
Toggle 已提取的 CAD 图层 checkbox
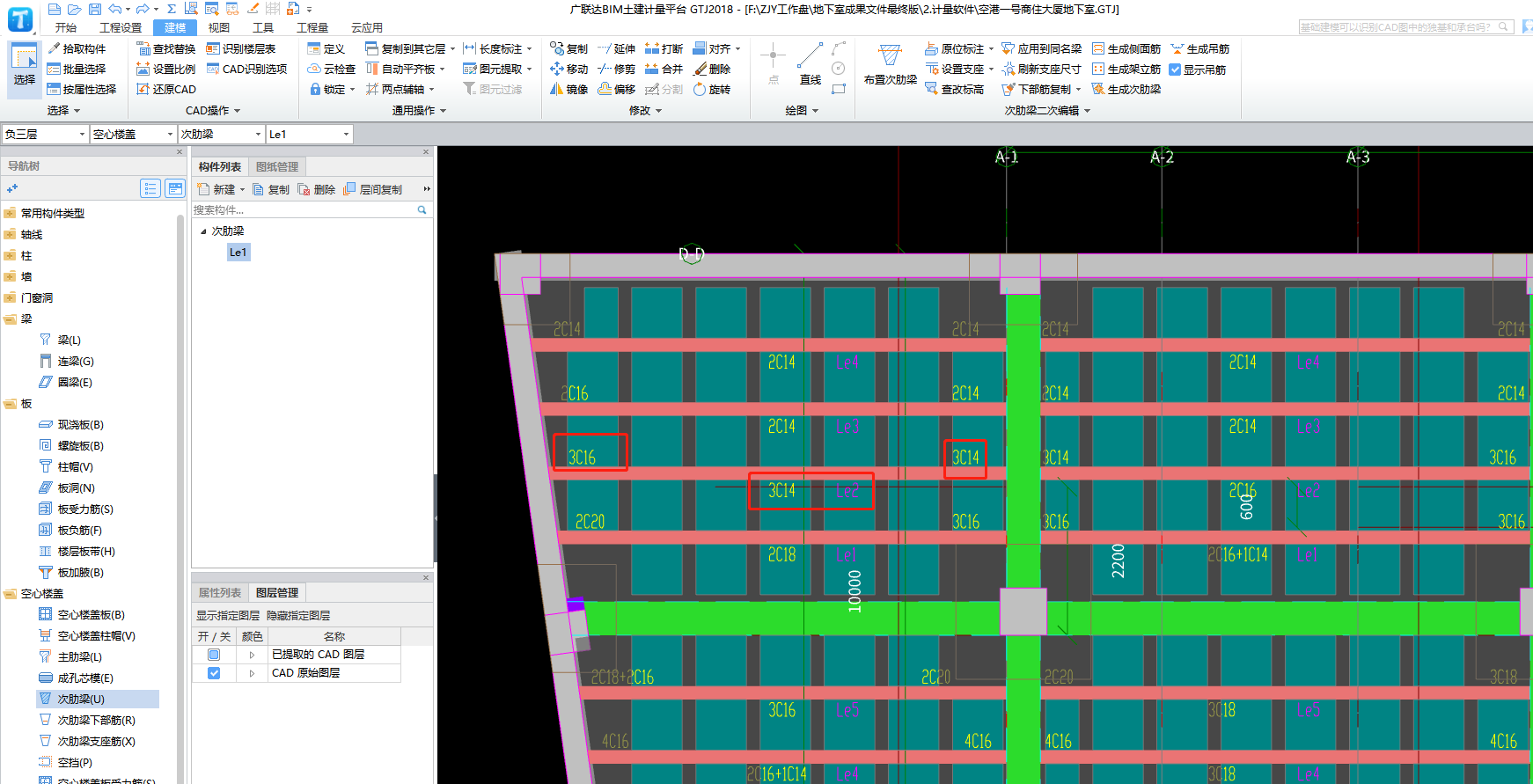point(213,655)
